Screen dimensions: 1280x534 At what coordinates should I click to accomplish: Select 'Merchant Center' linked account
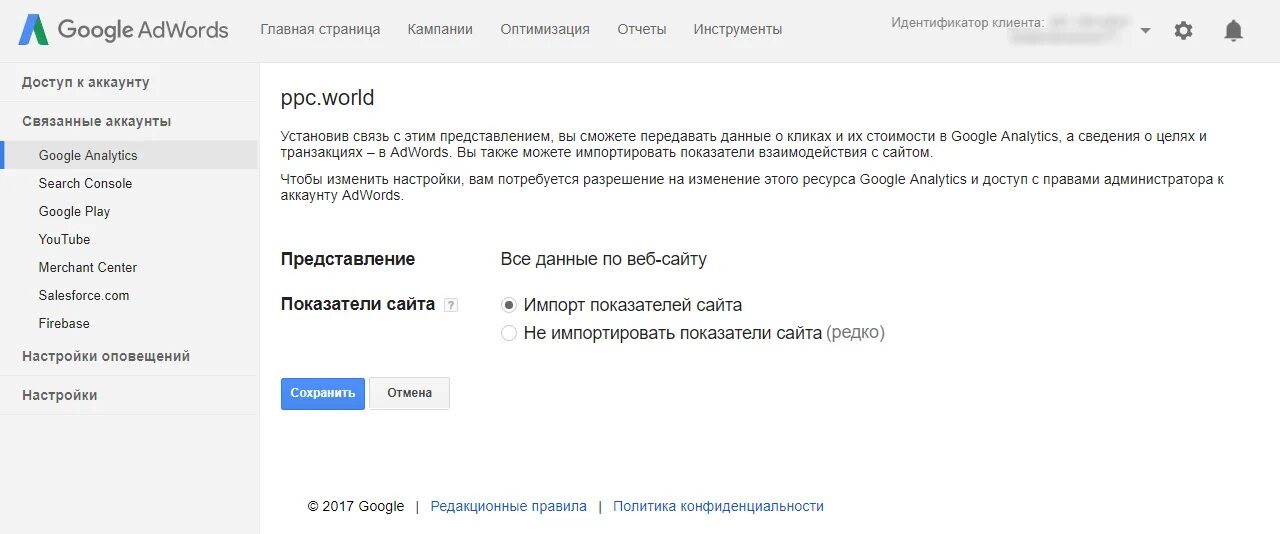click(x=88, y=267)
